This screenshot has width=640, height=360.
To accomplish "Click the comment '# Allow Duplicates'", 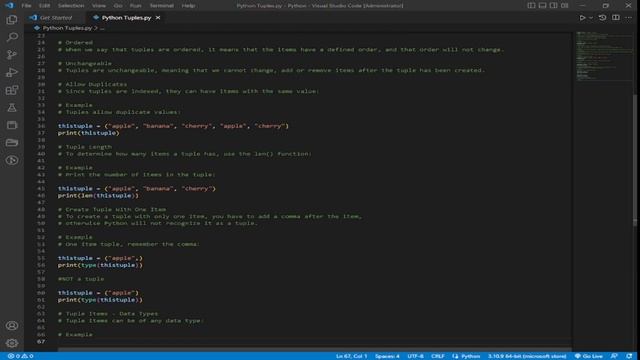I will [x=92, y=84].
